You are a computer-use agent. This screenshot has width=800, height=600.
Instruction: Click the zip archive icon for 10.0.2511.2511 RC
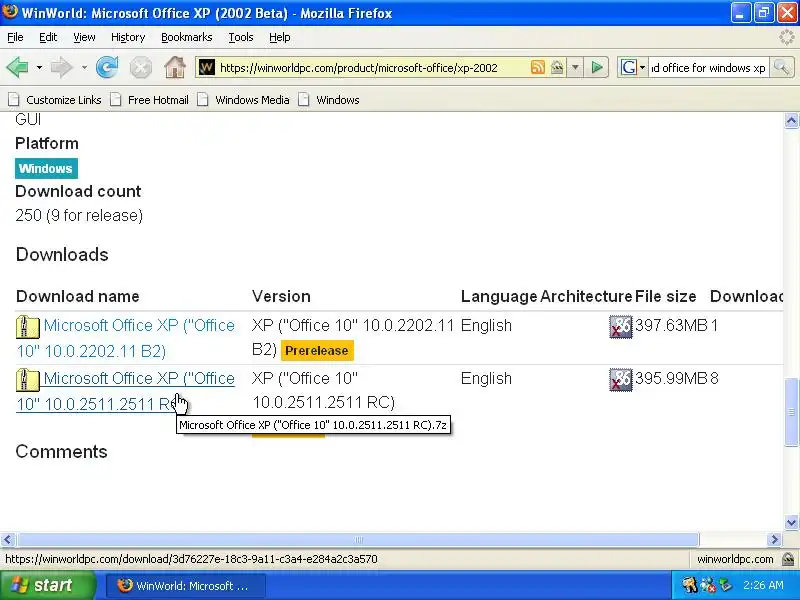click(x=28, y=380)
